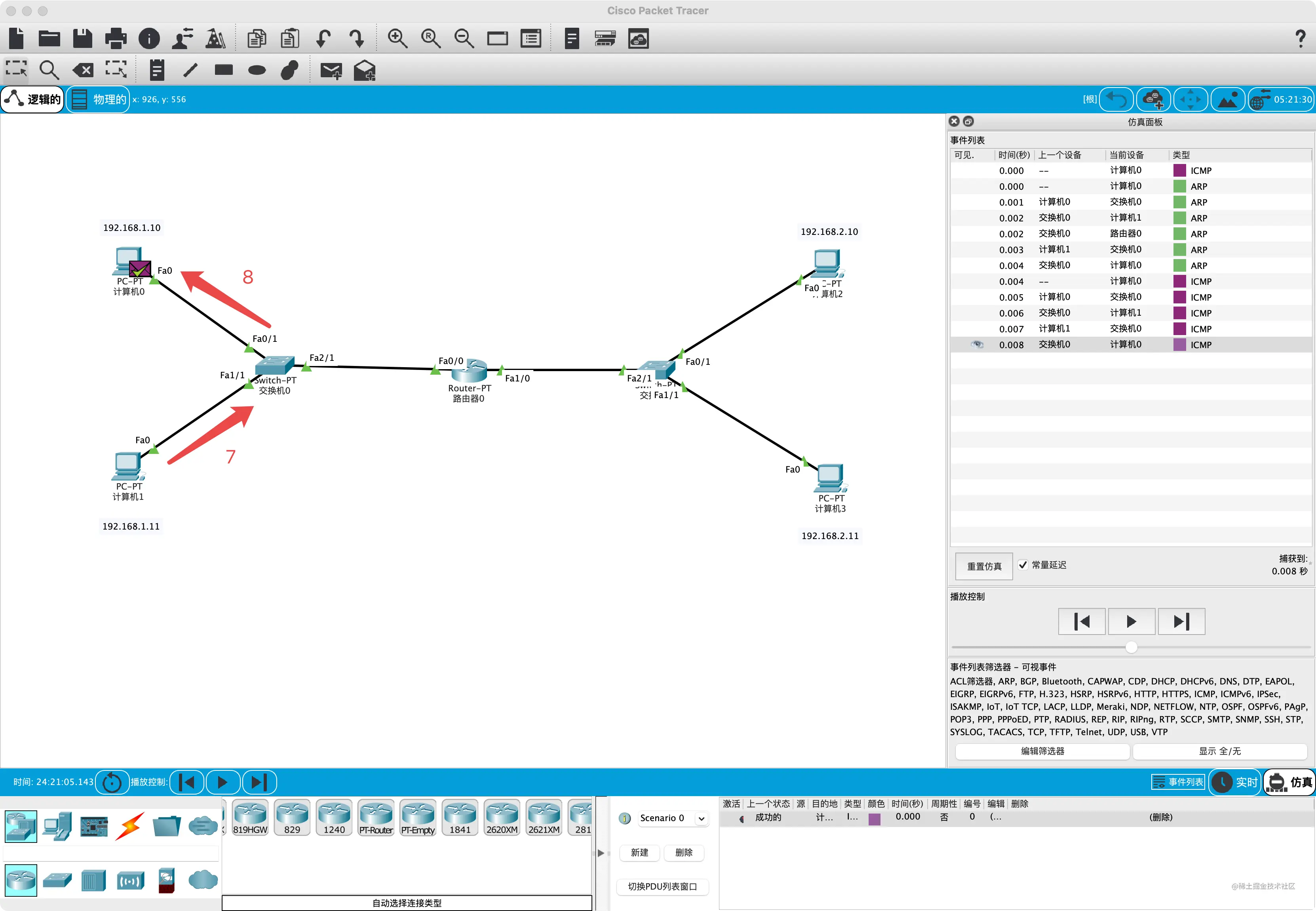Switch to 仿真 simulation mode
1316x911 pixels.
pos(1289,782)
